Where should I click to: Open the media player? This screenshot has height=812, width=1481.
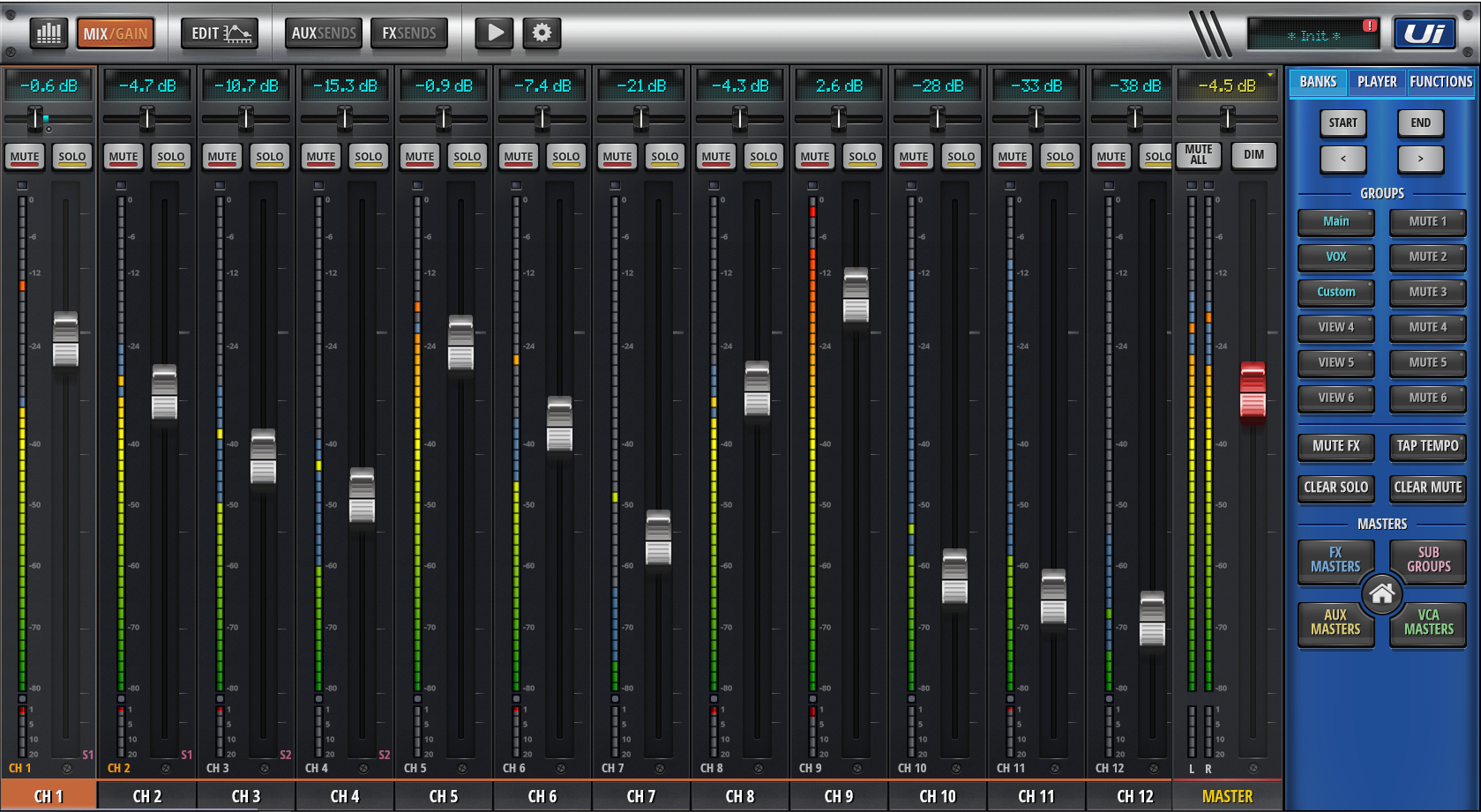(493, 33)
